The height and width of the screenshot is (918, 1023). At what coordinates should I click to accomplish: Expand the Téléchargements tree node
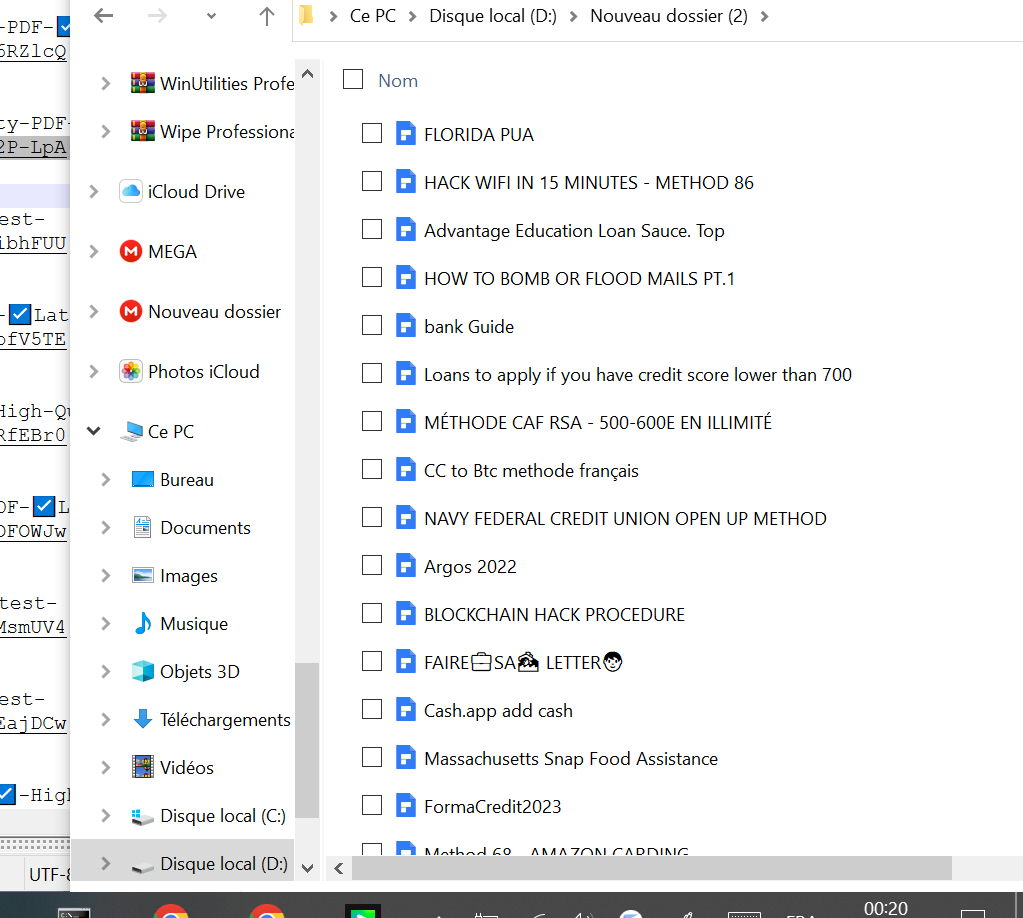click(x=106, y=720)
